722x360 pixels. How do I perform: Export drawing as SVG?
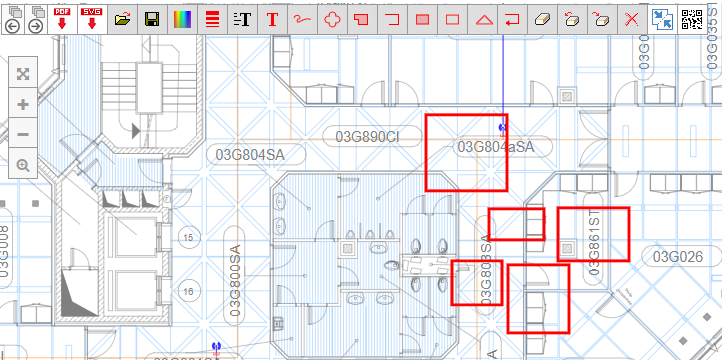92,19
